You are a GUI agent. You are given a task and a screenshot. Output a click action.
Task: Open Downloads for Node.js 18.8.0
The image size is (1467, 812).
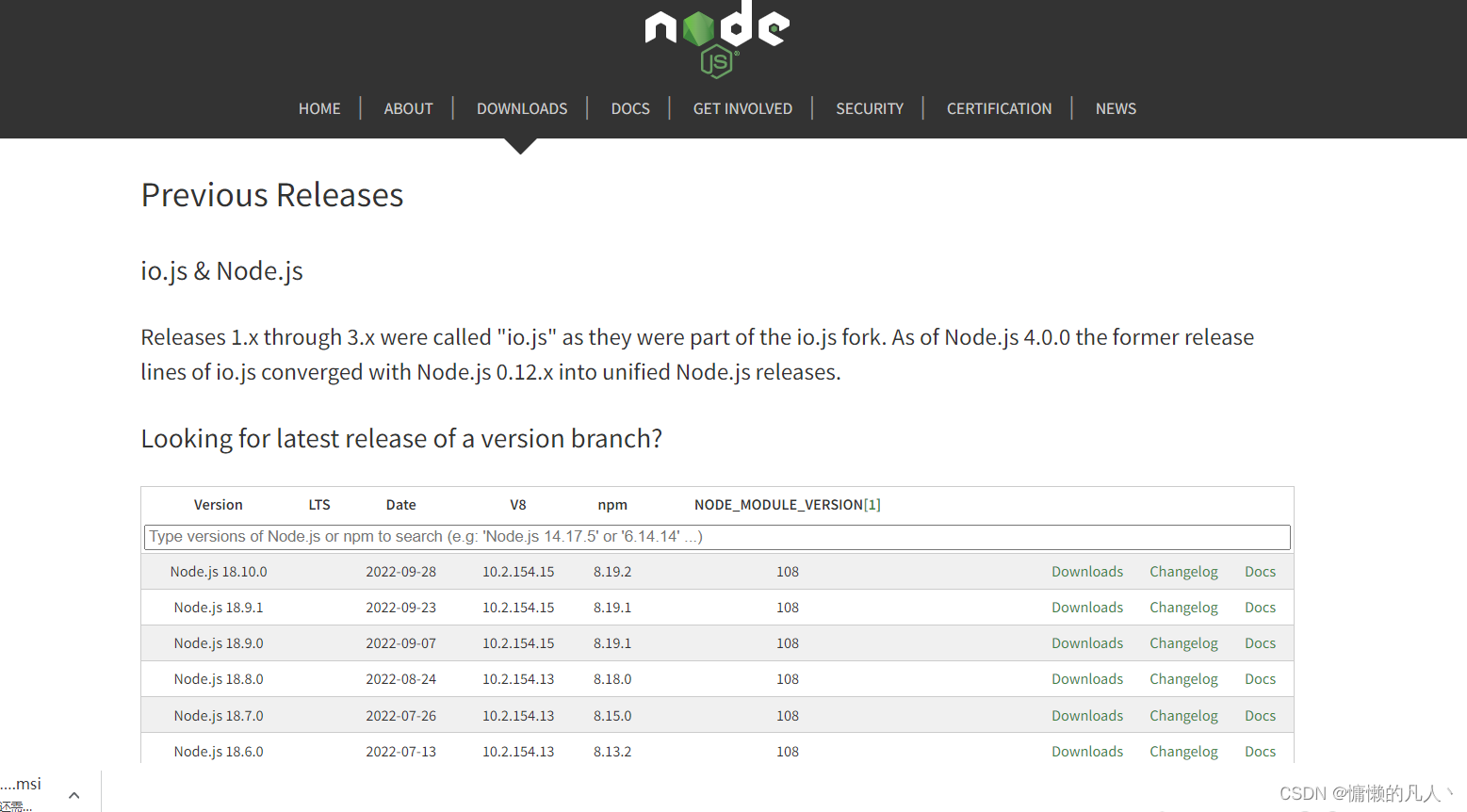pos(1086,678)
